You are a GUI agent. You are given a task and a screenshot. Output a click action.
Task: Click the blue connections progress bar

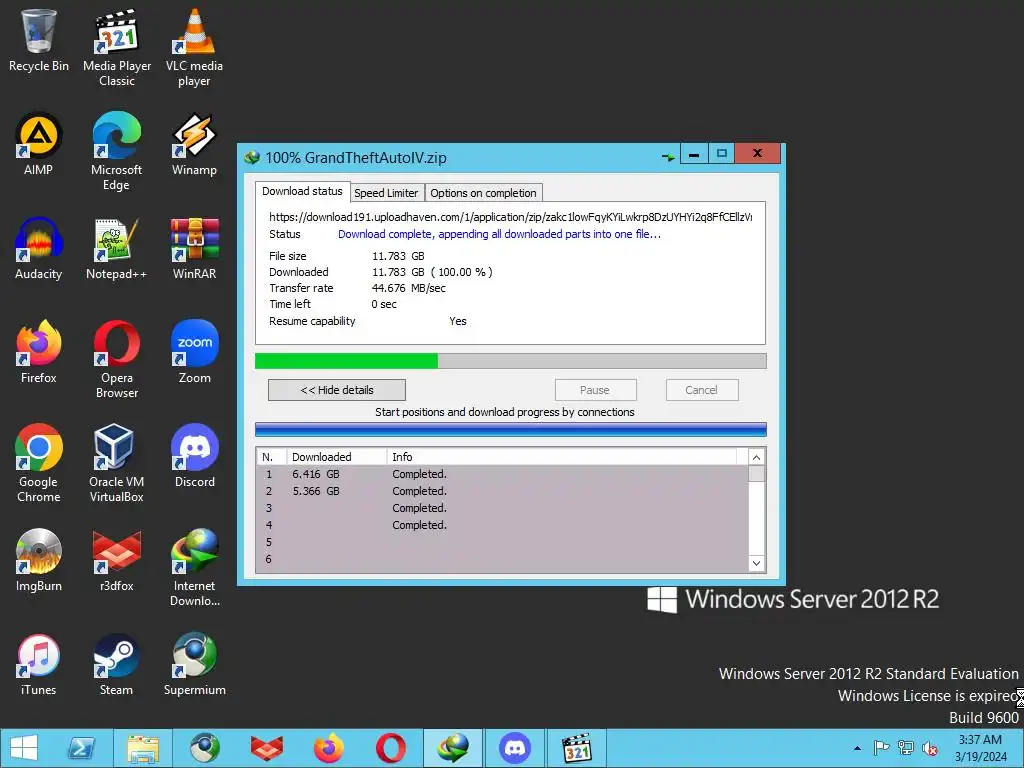(x=510, y=429)
